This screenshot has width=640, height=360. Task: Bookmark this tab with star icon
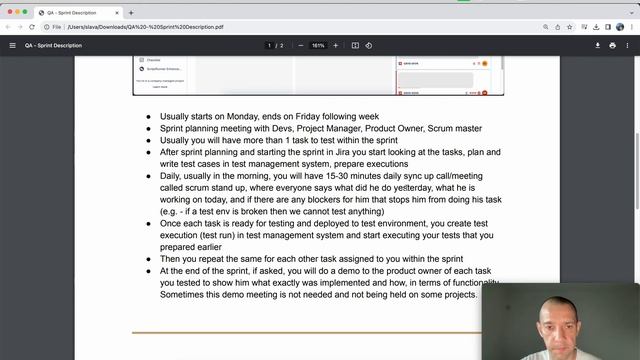coord(569,27)
